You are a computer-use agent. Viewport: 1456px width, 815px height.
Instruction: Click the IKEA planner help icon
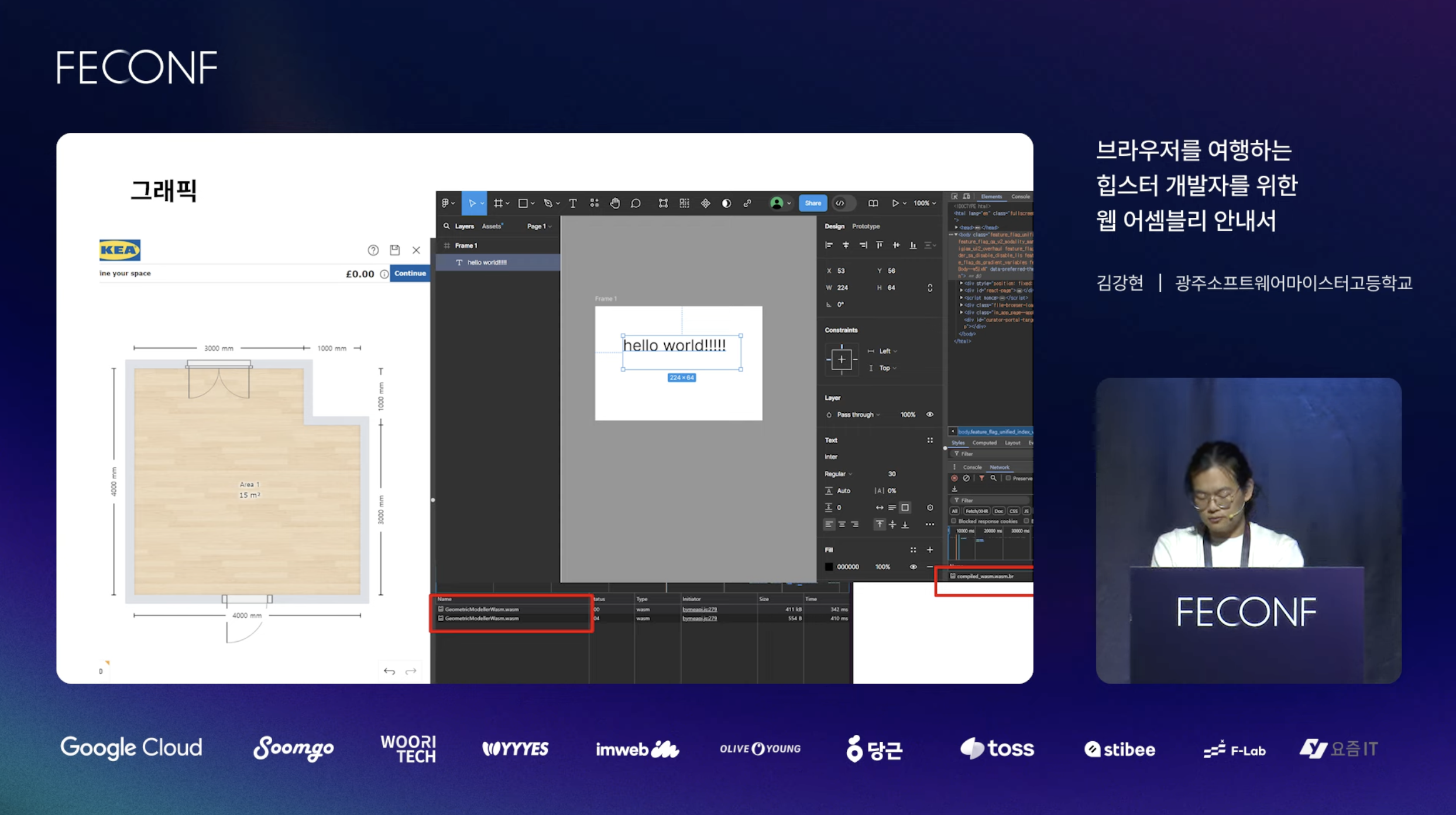tap(373, 250)
